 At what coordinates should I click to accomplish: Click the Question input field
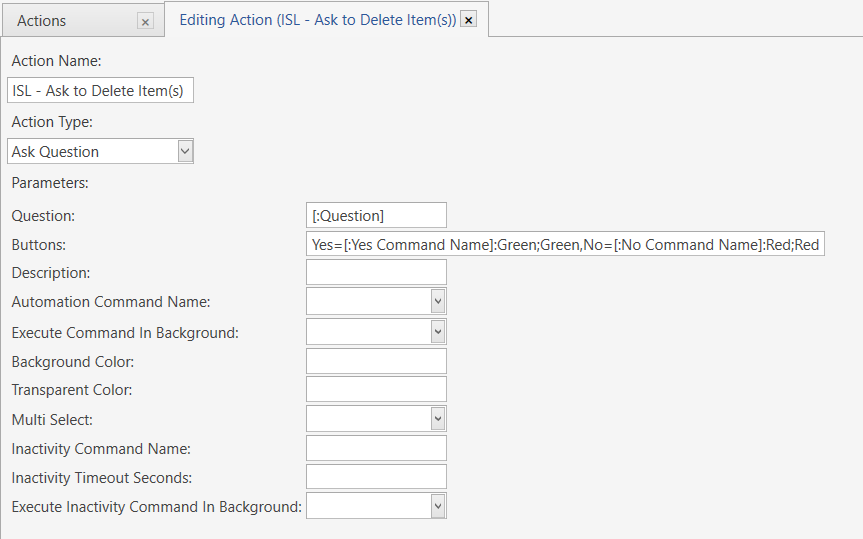point(376,215)
